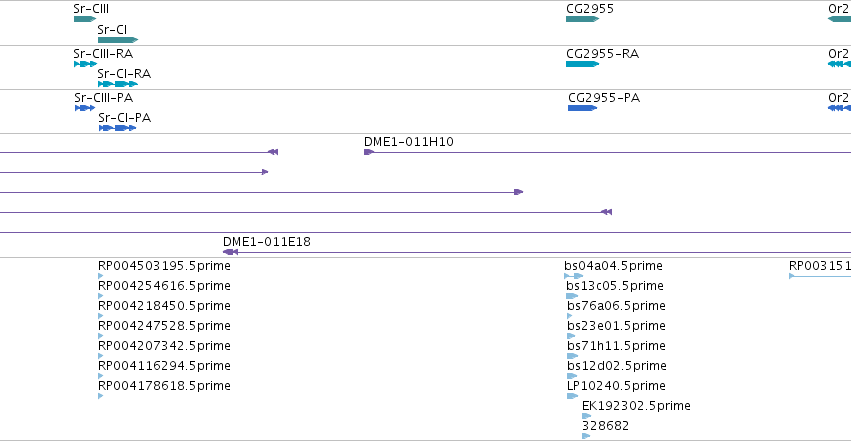
Task: Click the bs13c05.5prime EST glyph
Action: (x=571, y=296)
